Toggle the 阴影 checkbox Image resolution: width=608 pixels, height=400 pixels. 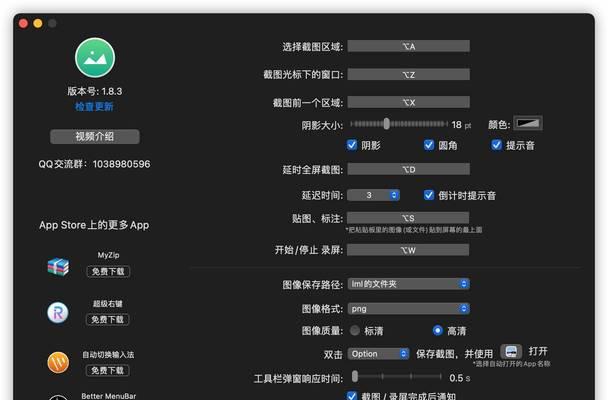coord(352,145)
